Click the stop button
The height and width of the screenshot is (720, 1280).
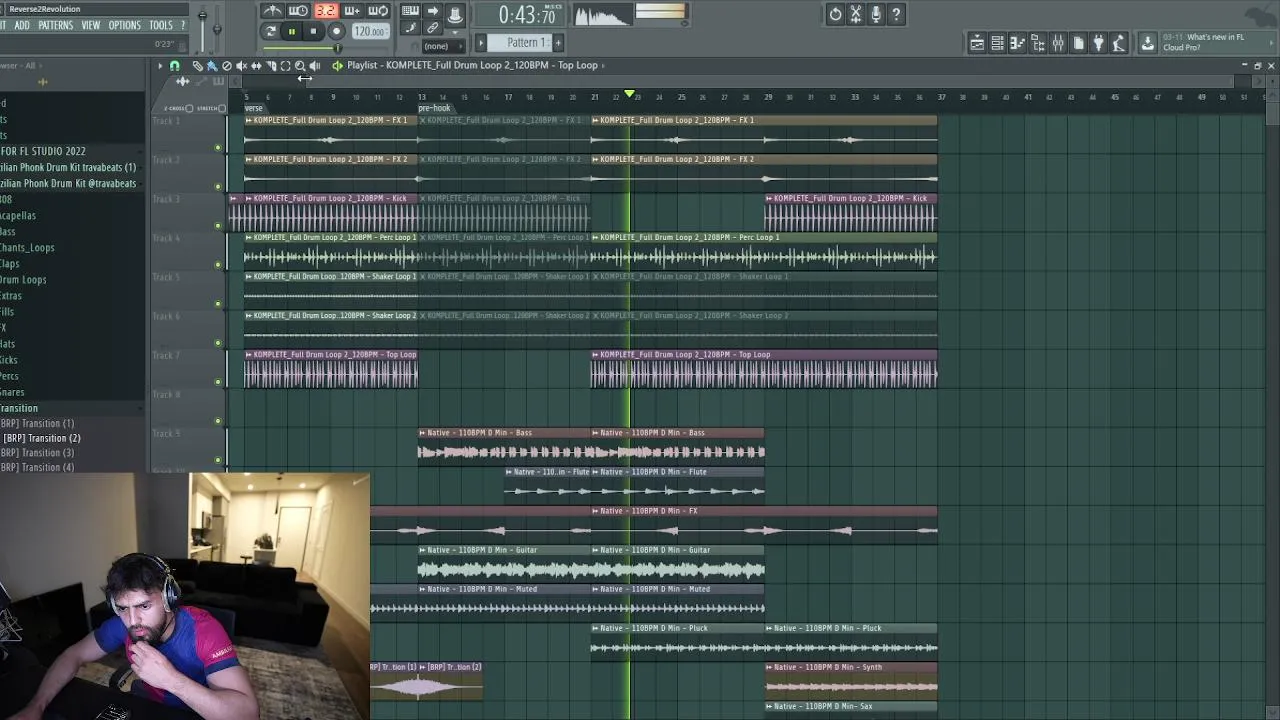coord(313,31)
